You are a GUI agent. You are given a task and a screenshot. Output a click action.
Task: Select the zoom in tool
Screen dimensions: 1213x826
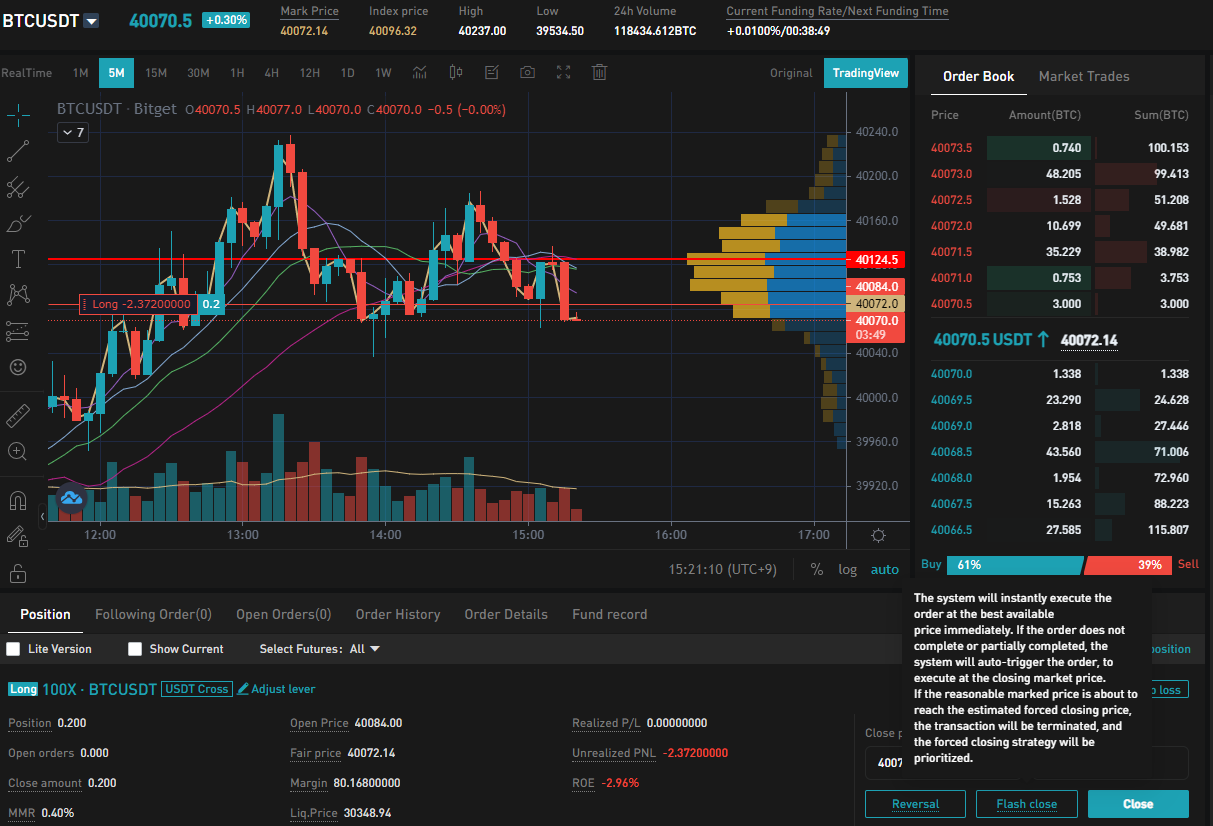pos(18,451)
